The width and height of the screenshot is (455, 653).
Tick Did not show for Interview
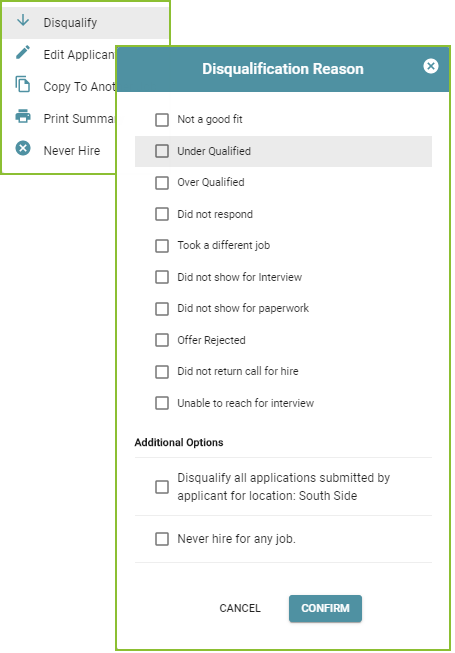point(162,277)
